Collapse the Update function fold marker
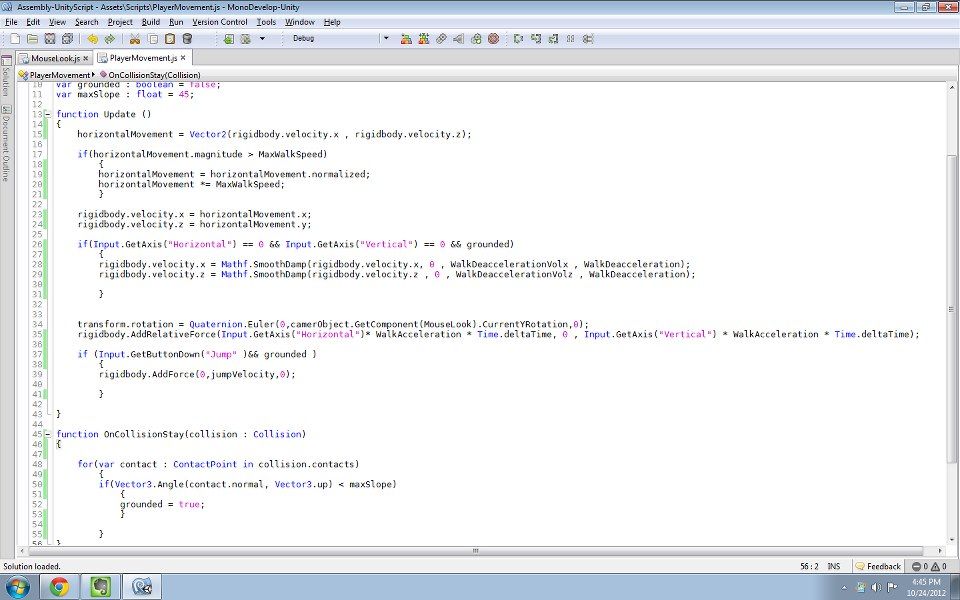The image size is (960, 600). point(48,114)
